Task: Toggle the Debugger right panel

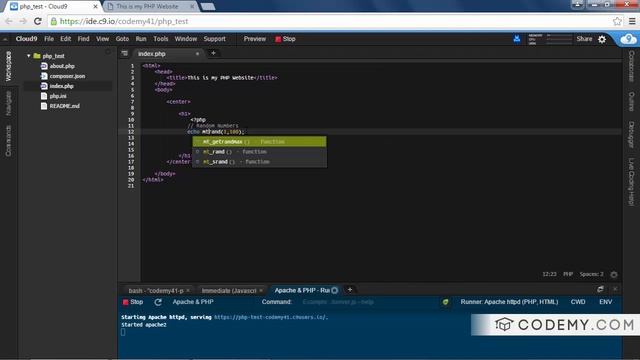Action: coord(631,134)
